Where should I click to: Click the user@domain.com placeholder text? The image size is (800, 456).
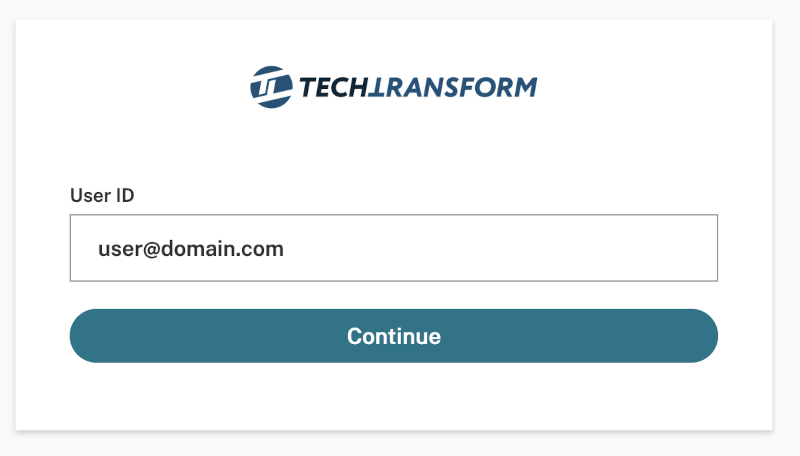[x=191, y=249]
